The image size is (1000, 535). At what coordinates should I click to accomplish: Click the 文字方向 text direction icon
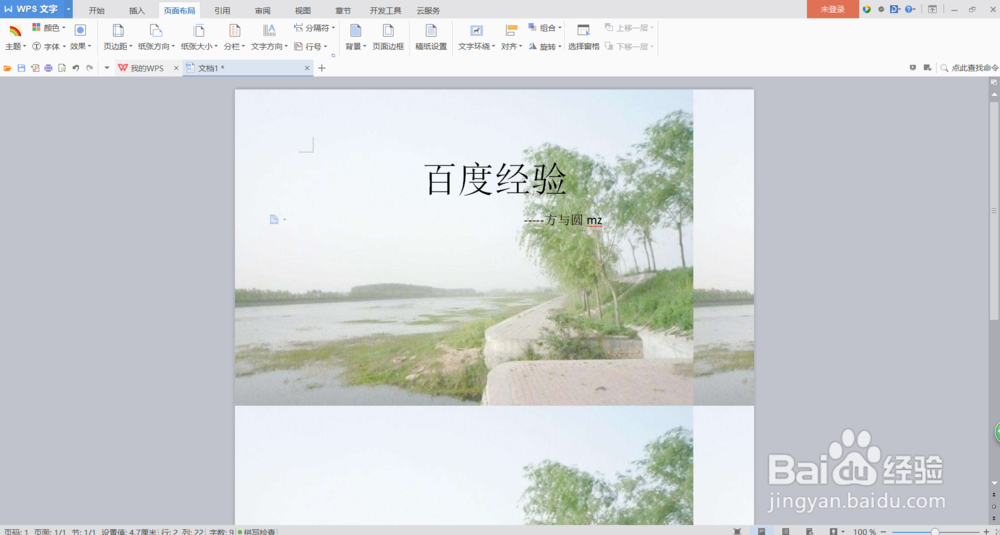[x=269, y=30]
